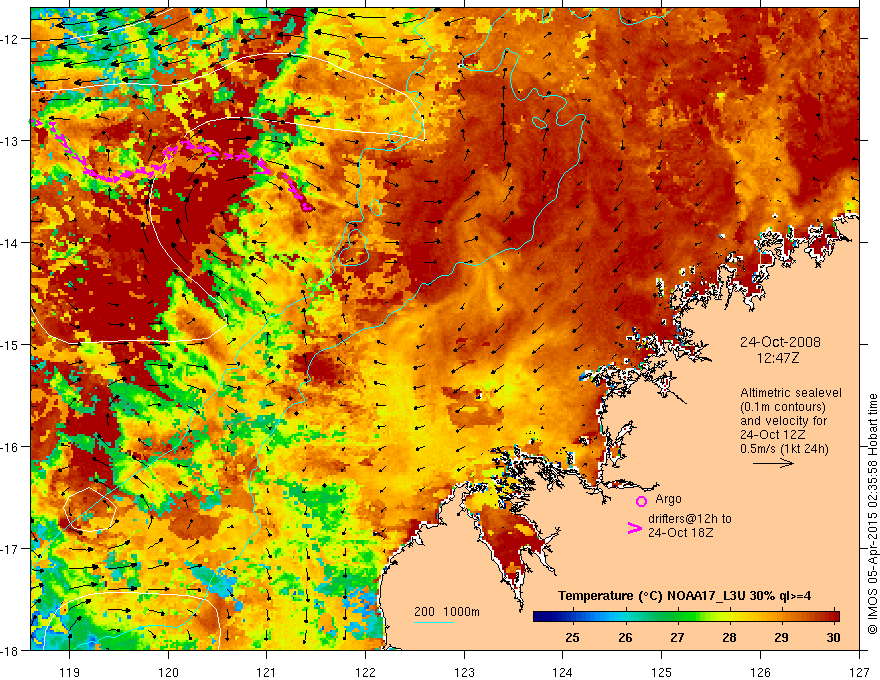Click the color bar label '29'
The height and width of the screenshot is (680, 880).
(x=781, y=637)
